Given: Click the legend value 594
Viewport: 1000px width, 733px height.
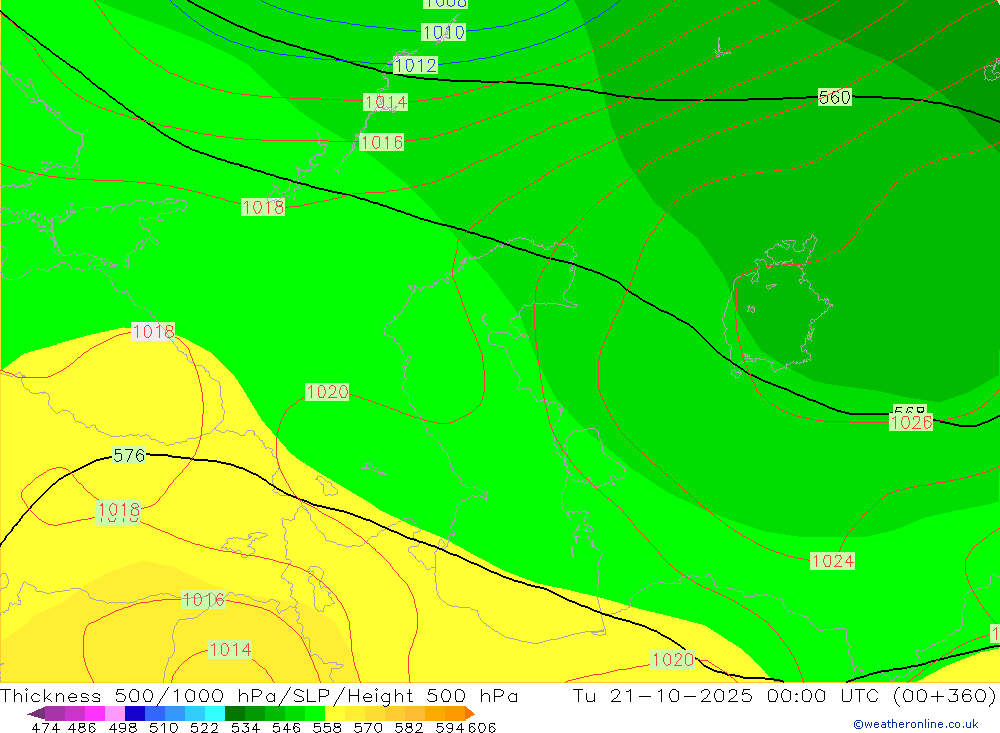Looking at the screenshot, I should pyautogui.click(x=450, y=727).
